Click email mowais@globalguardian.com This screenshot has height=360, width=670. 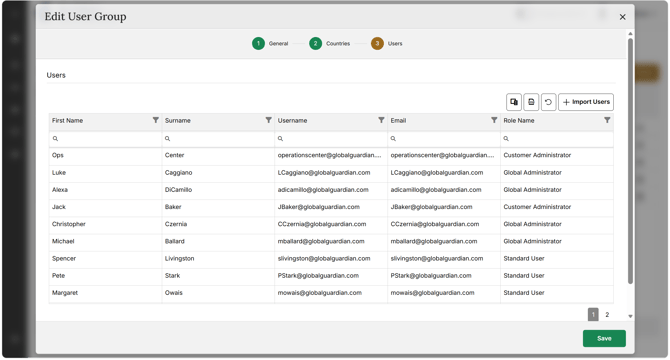(432, 293)
